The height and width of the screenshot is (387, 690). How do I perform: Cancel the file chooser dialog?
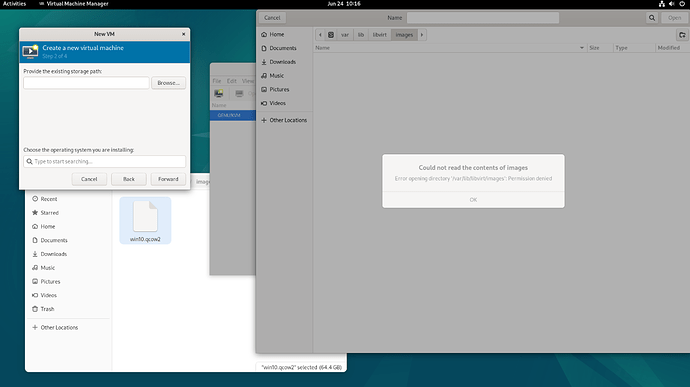point(272,18)
